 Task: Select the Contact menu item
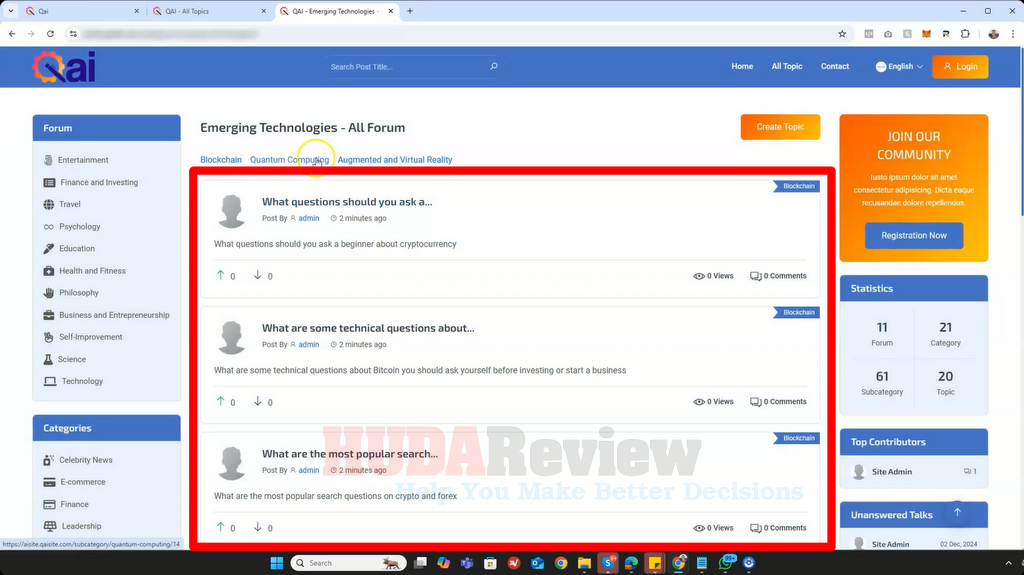(x=834, y=67)
